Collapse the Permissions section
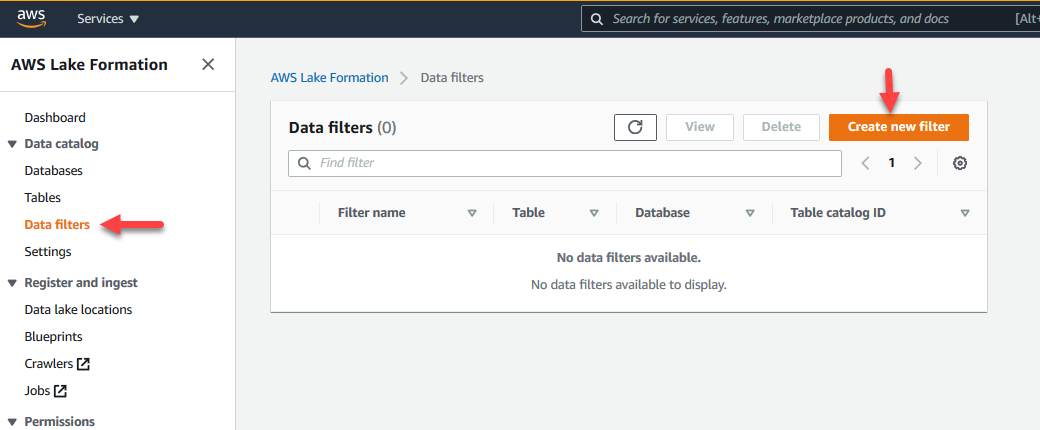 click(x=12, y=422)
